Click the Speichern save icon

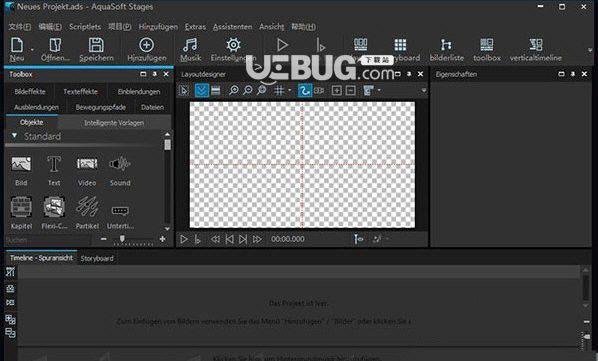(x=96, y=45)
